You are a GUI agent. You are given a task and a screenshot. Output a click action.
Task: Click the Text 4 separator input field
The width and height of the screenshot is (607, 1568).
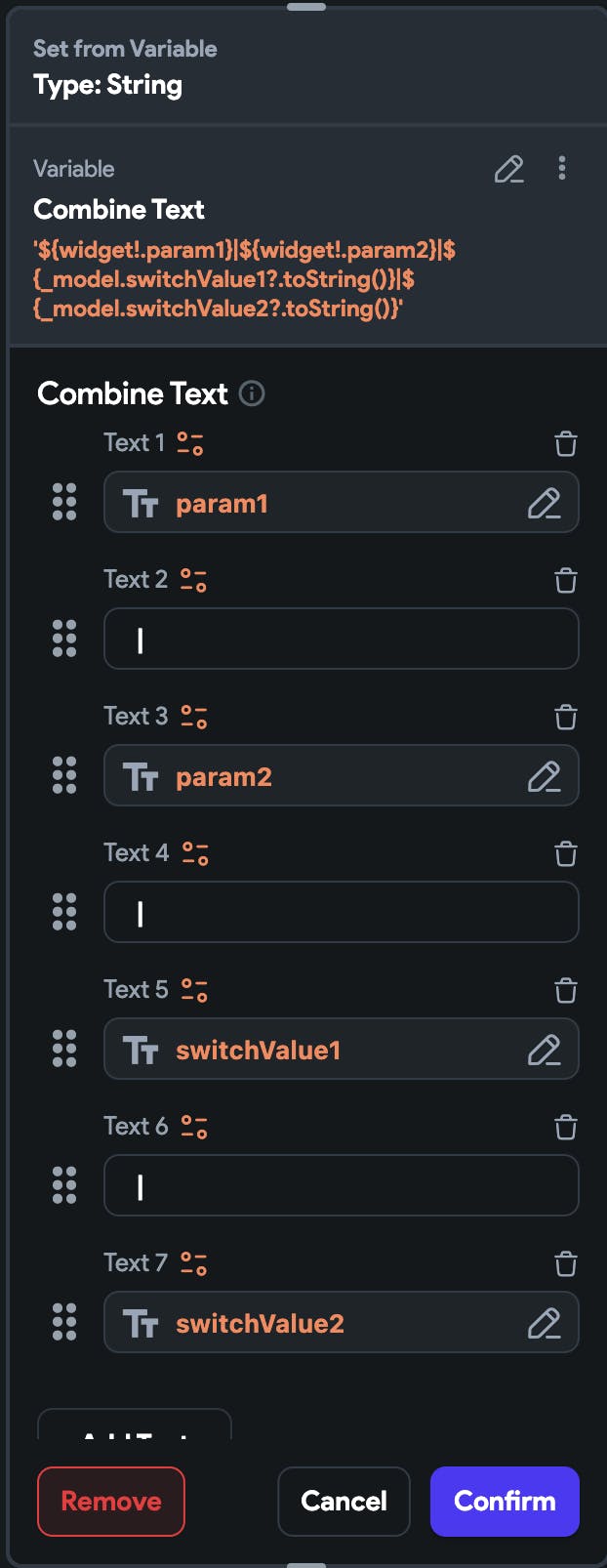point(342,913)
